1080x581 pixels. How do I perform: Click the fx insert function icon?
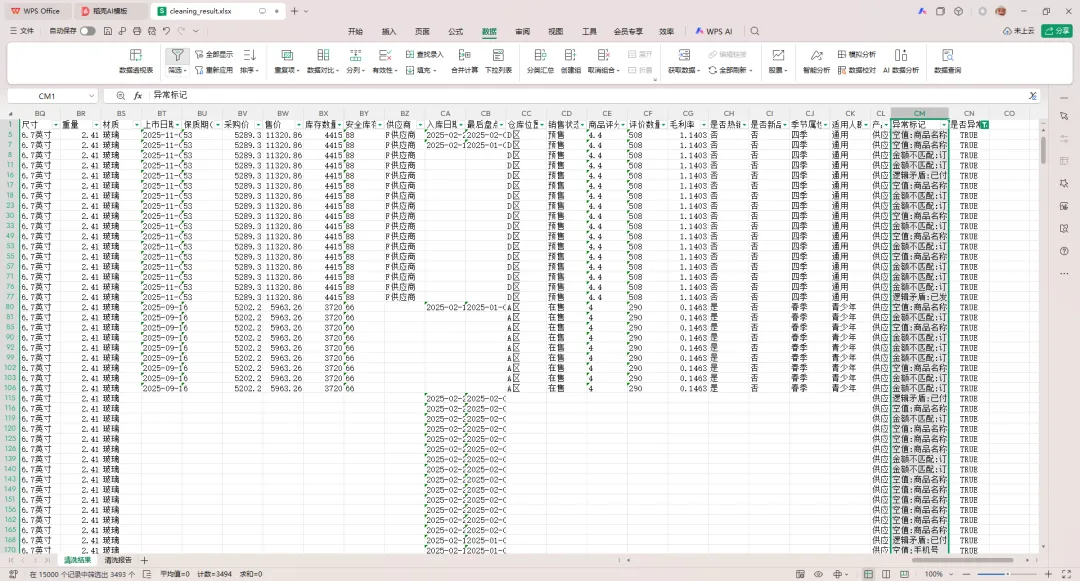point(138,96)
